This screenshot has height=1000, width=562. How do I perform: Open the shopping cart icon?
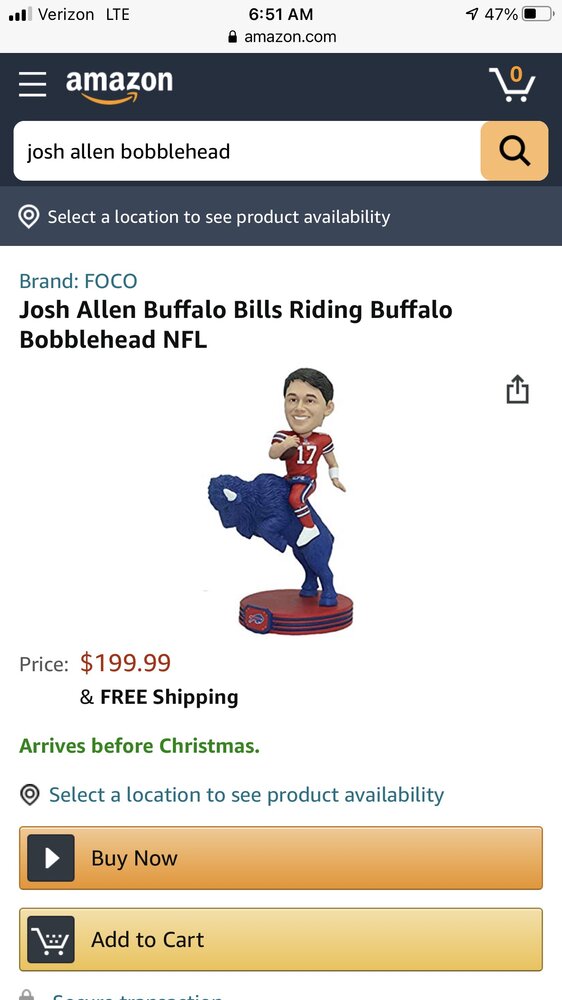click(513, 84)
